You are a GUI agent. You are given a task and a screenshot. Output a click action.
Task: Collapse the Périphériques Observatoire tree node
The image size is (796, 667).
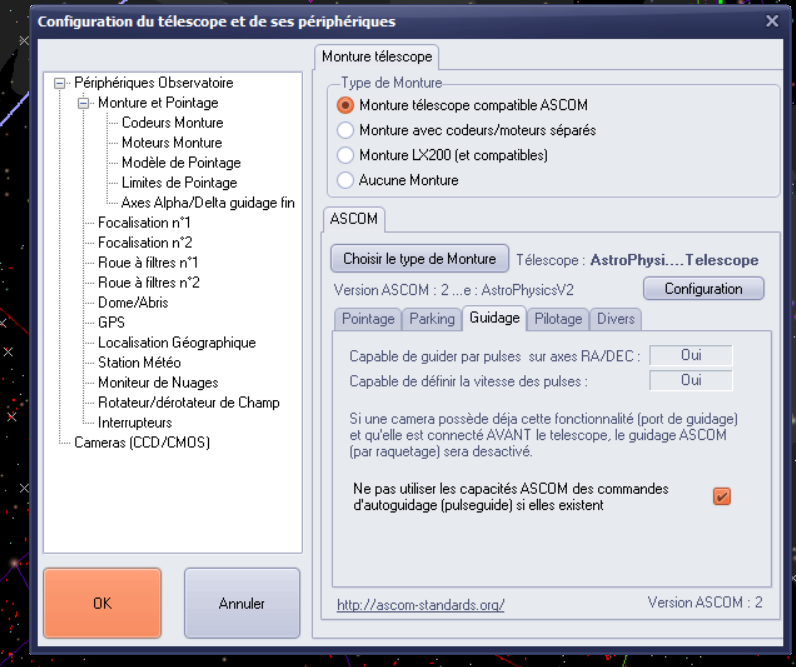tap(61, 83)
